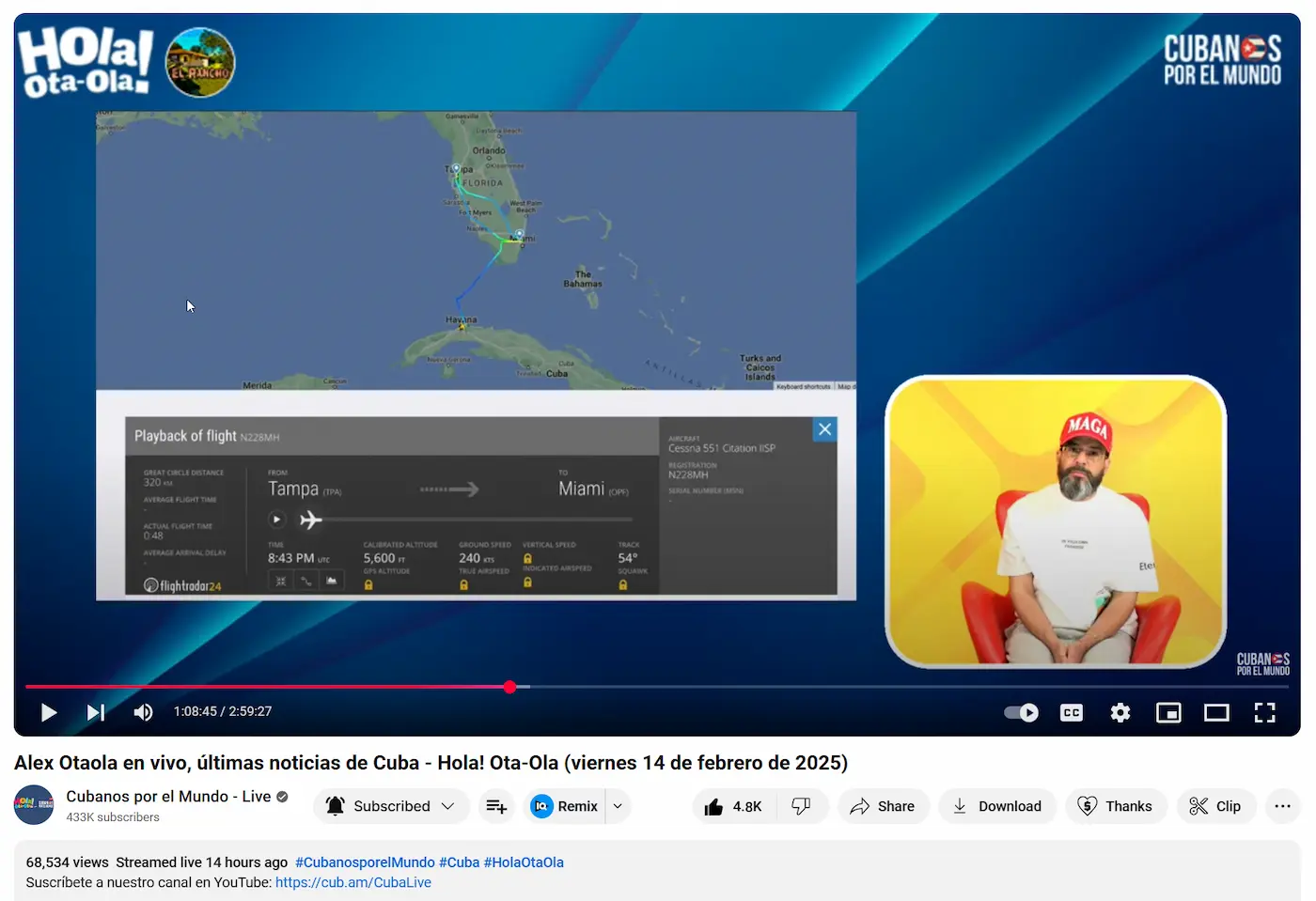The height and width of the screenshot is (901, 1316).
Task: Turn on closed captions
Action: pos(1072,712)
